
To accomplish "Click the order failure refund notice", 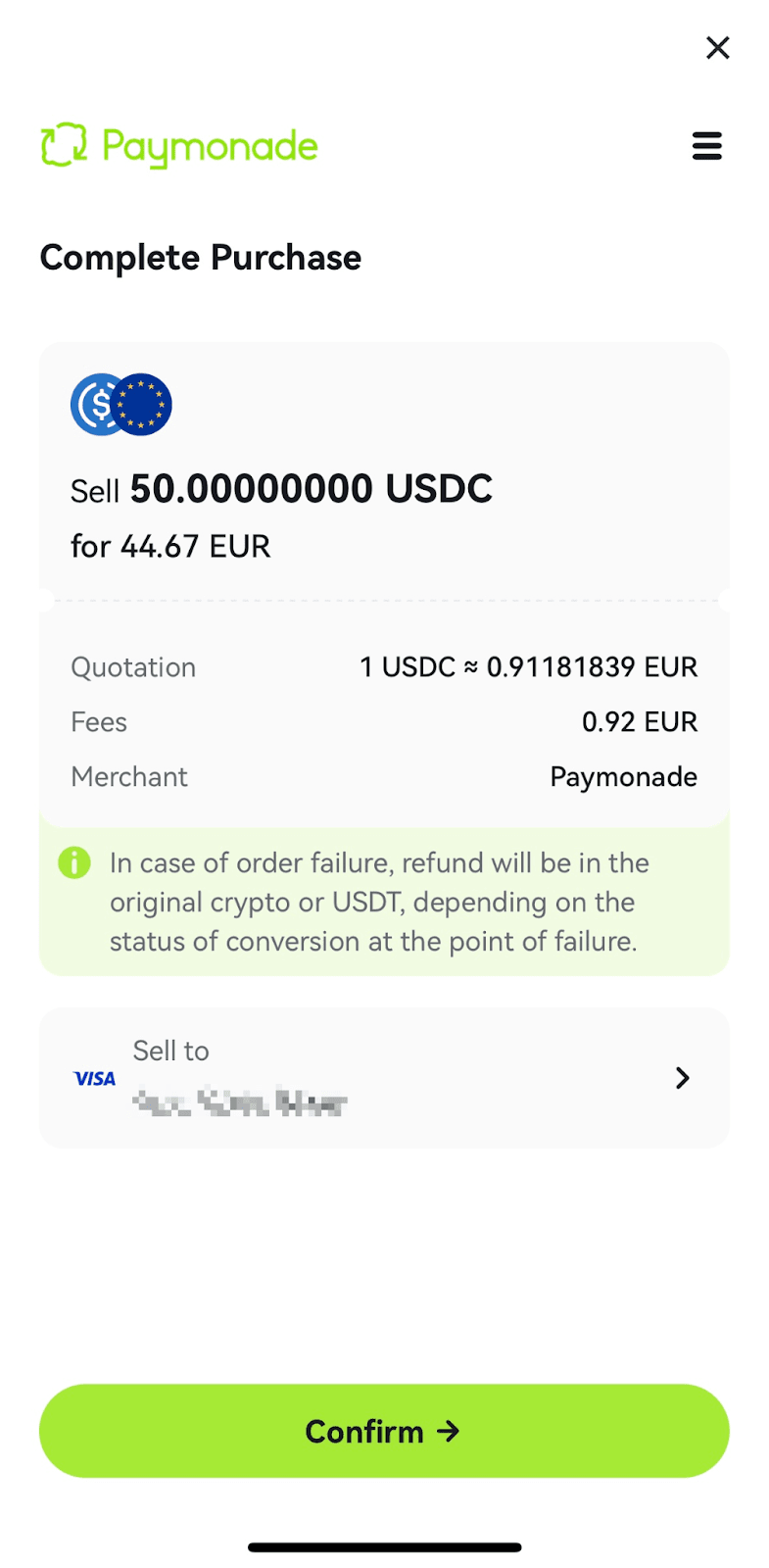I will click(378, 902).
